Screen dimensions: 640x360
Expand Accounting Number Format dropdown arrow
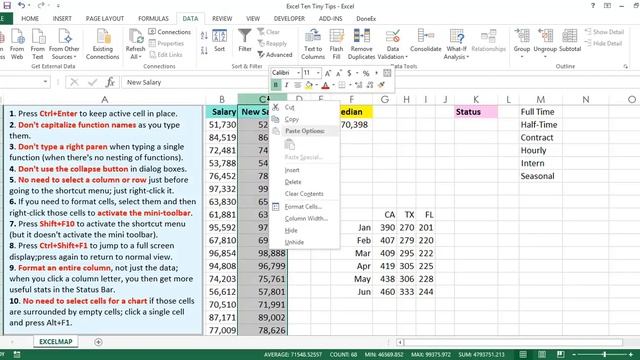coord(357,73)
